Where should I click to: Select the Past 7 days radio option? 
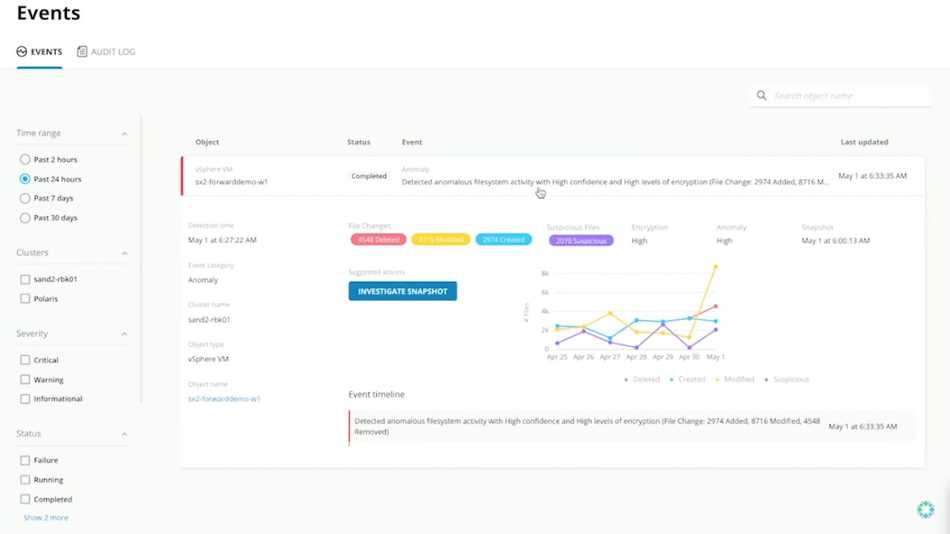[x=25, y=198]
